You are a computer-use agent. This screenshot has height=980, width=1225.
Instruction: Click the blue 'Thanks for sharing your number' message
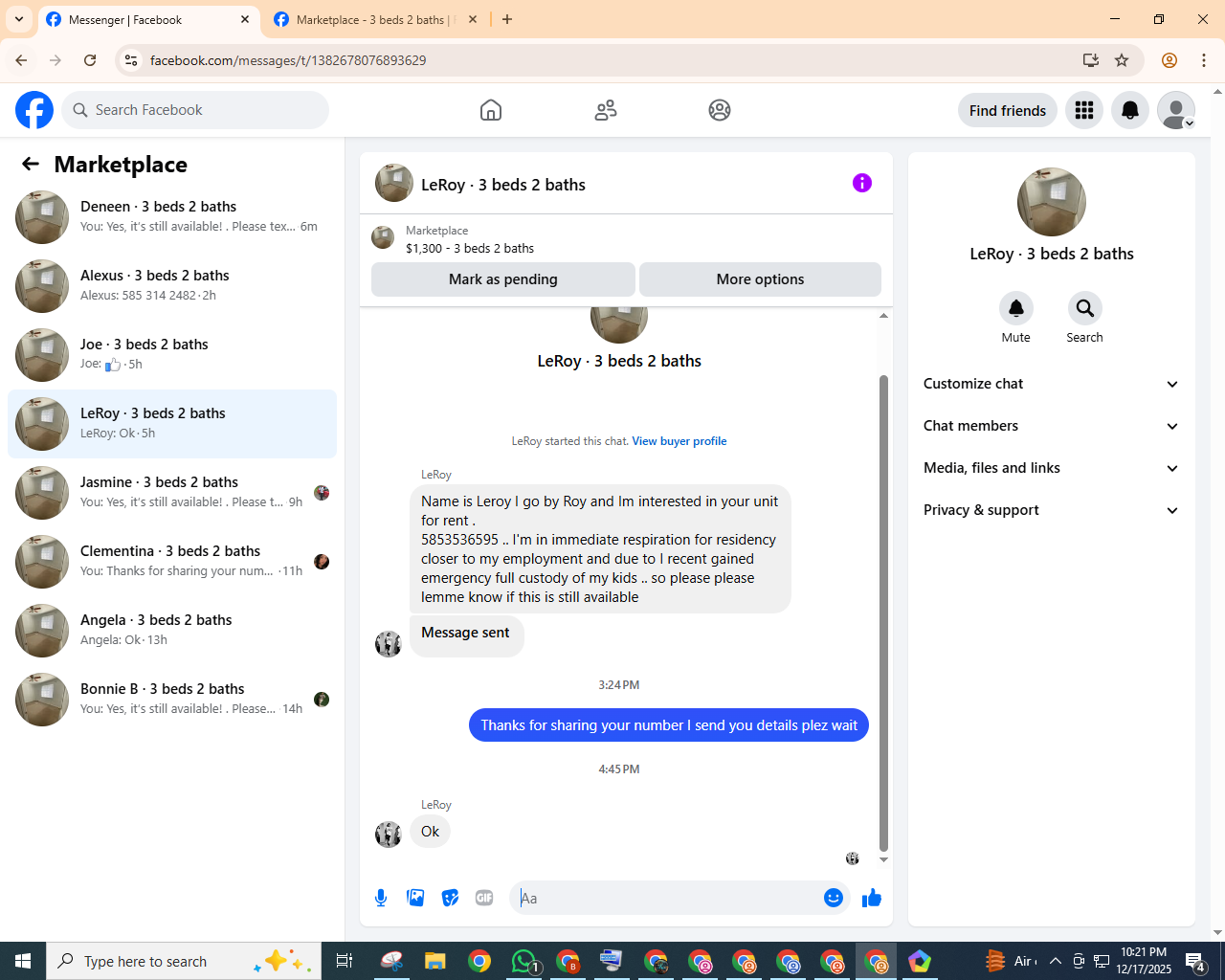[669, 725]
